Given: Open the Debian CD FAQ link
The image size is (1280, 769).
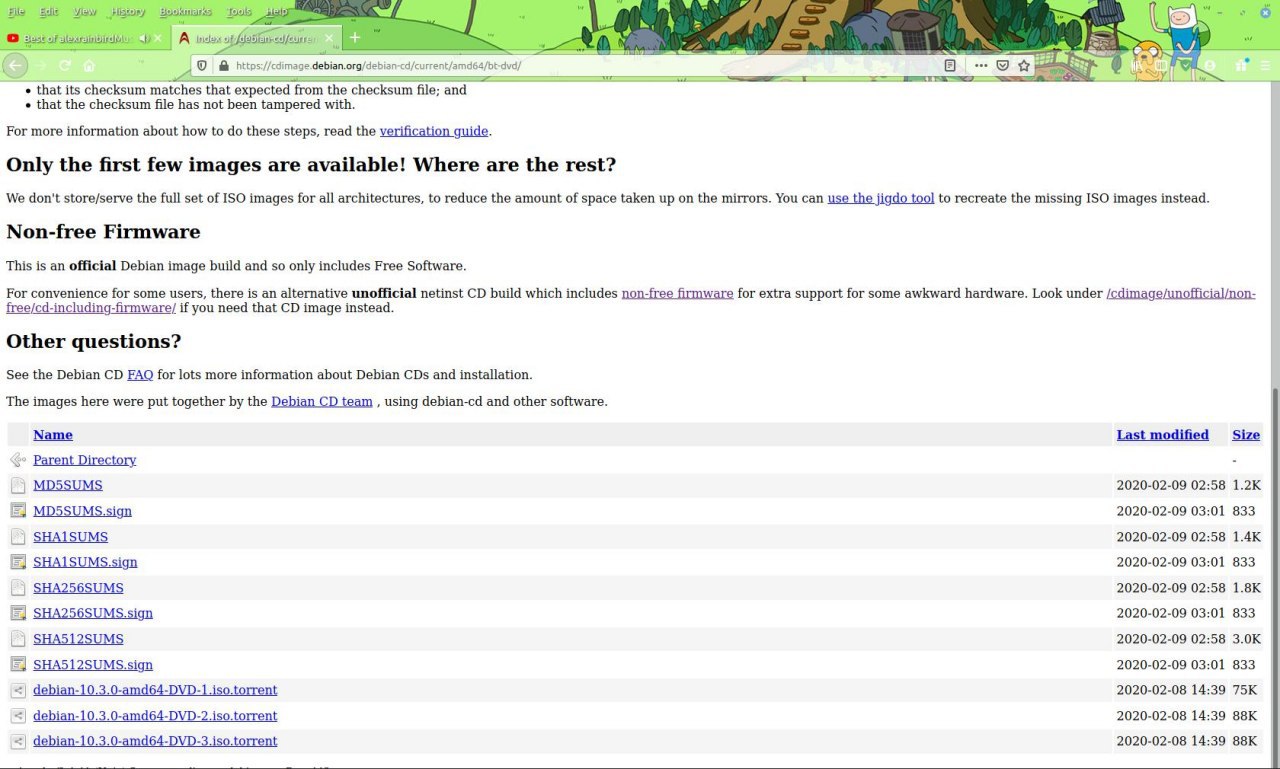Looking at the screenshot, I should click(x=140, y=375).
